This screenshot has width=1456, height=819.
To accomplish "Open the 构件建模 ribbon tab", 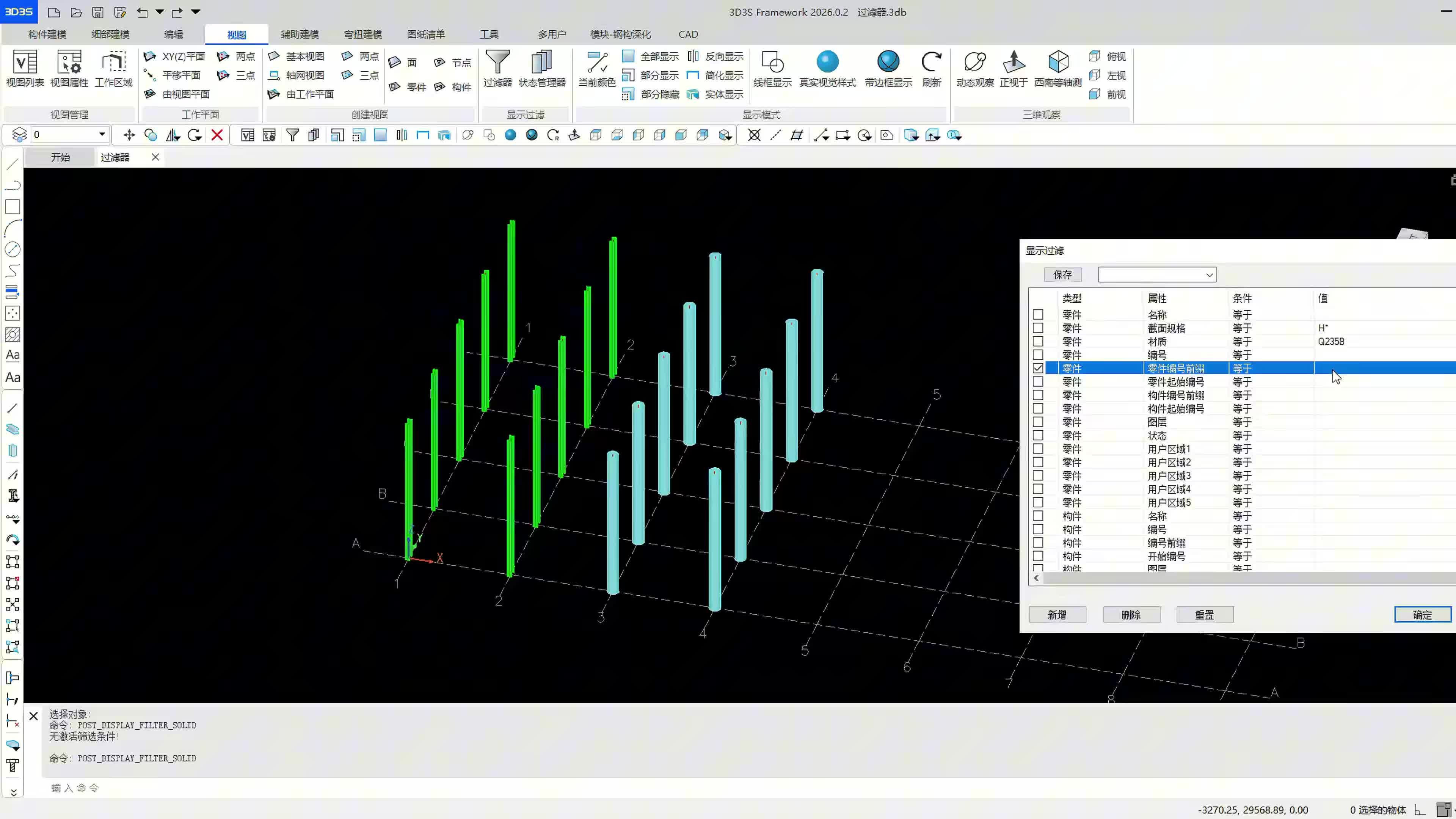I will tap(47, 35).
